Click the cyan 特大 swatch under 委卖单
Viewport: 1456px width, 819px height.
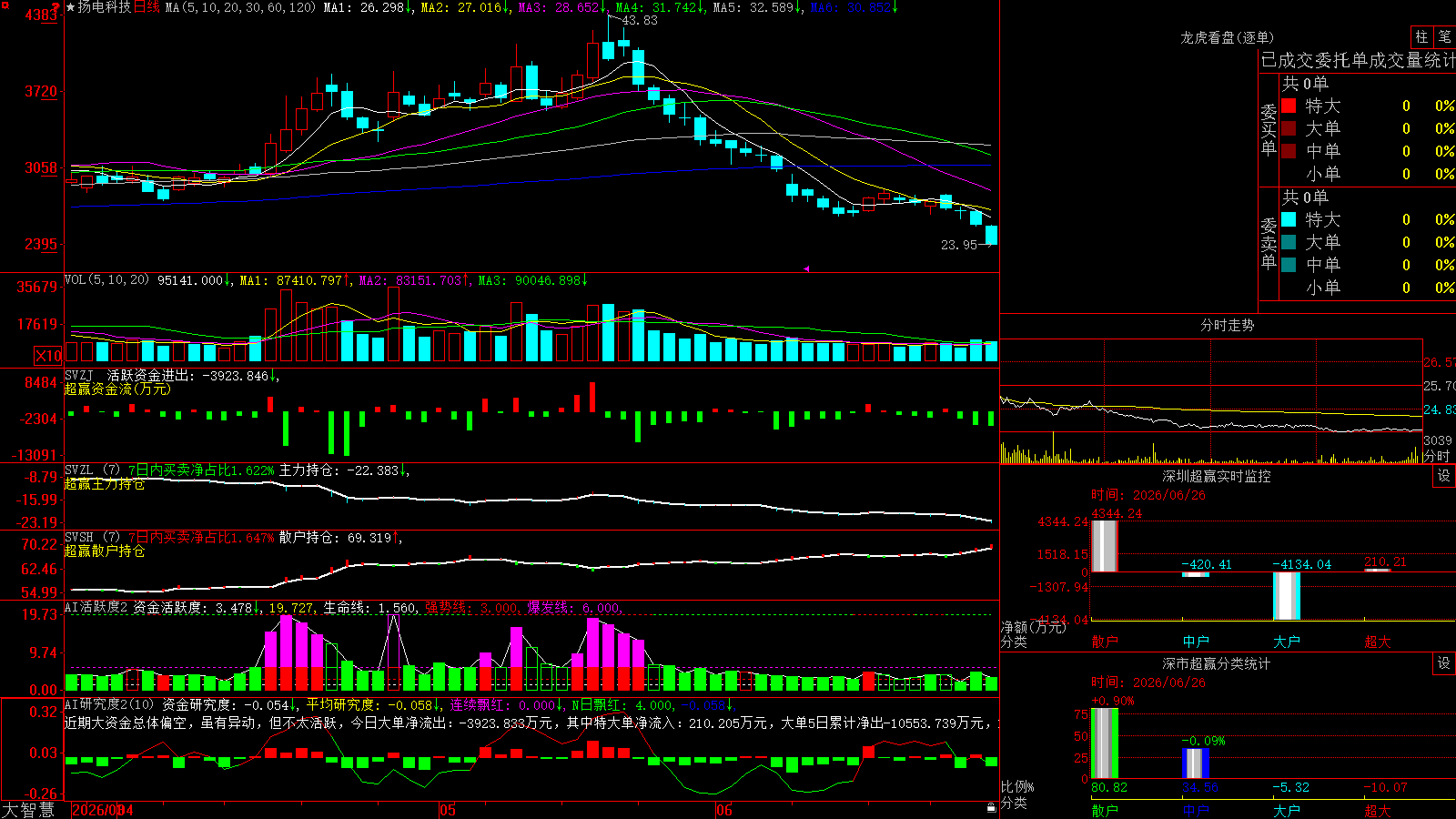coord(1289,219)
